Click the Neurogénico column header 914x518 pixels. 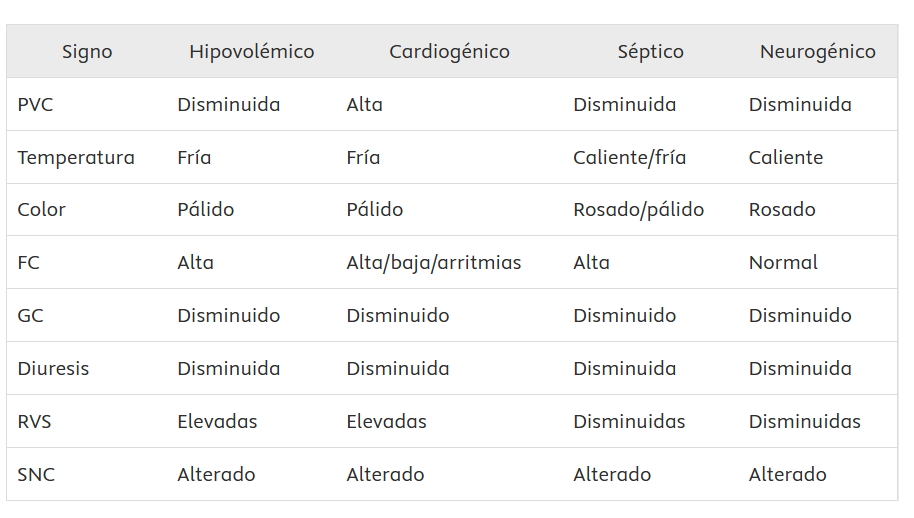pyautogui.click(x=817, y=52)
